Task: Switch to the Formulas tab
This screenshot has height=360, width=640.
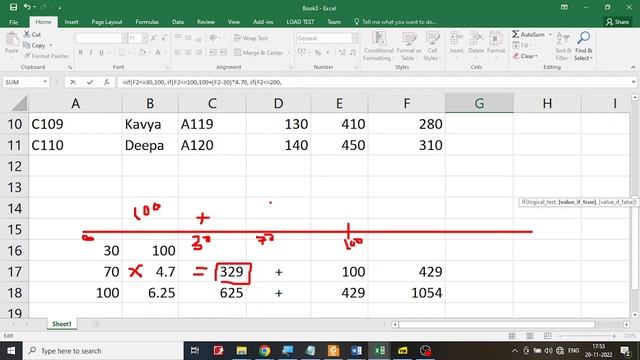Action: click(x=147, y=22)
